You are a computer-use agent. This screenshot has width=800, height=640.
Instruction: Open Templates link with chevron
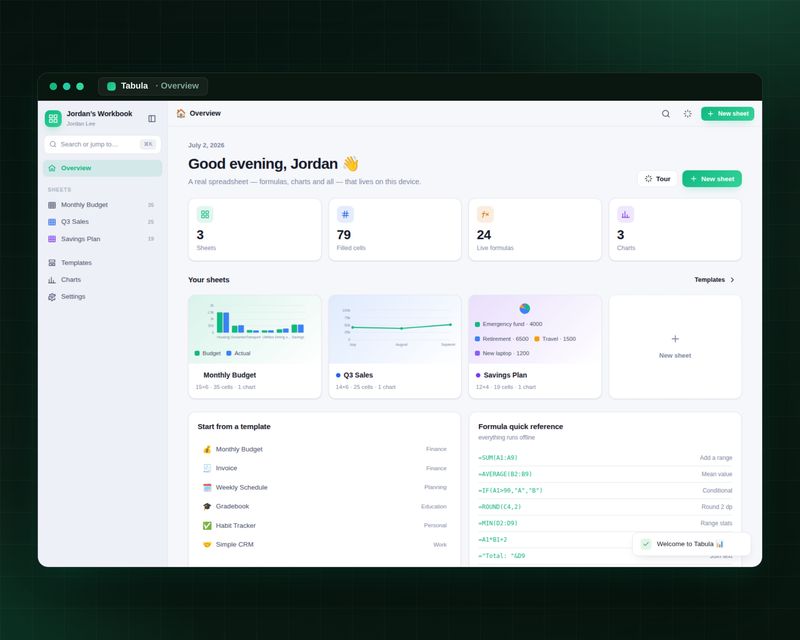click(x=714, y=280)
